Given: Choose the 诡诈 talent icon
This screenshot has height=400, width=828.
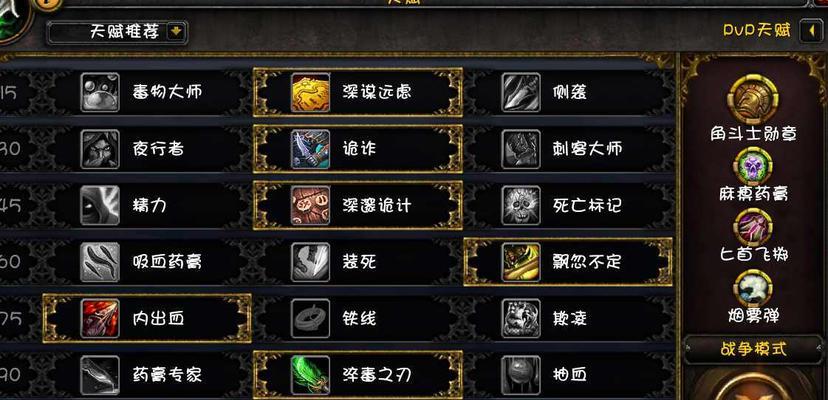Looking at the screenshot, I should pos(310,149).
